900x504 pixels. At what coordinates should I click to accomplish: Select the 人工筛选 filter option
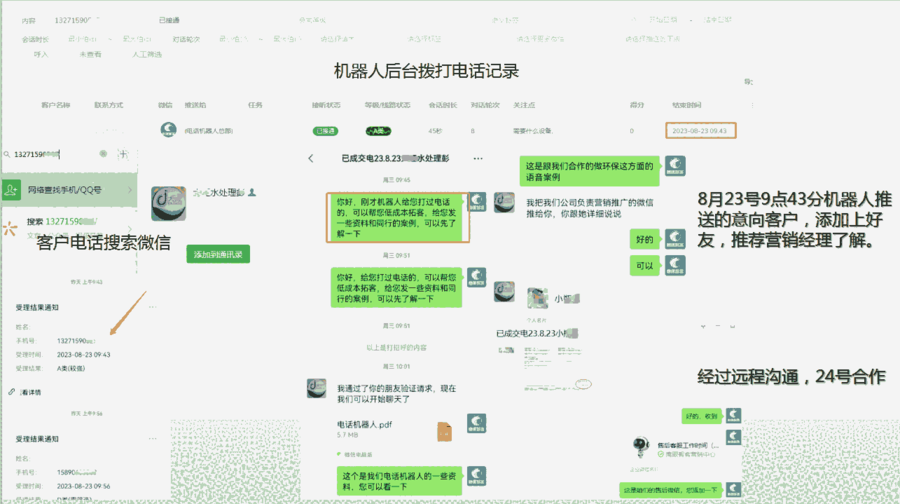tap(147, 54)
